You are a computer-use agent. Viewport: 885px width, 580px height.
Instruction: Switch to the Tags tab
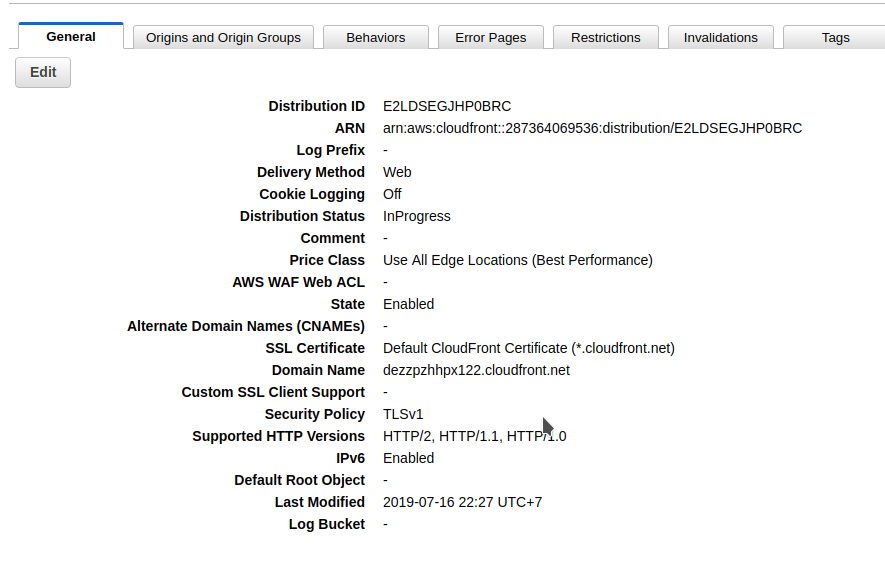pos(835,38)
